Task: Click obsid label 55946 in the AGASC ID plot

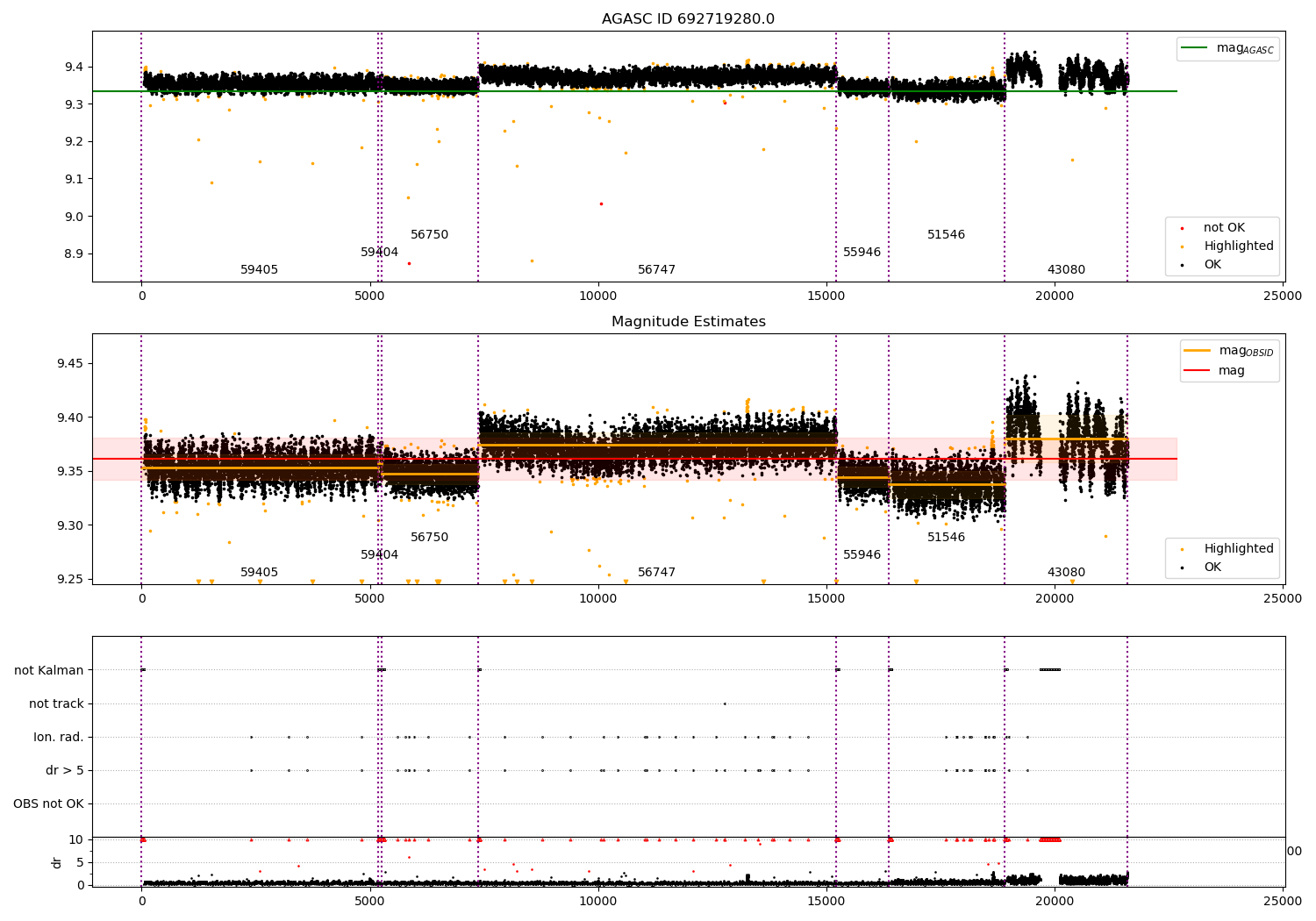Action: click(862, 253)
